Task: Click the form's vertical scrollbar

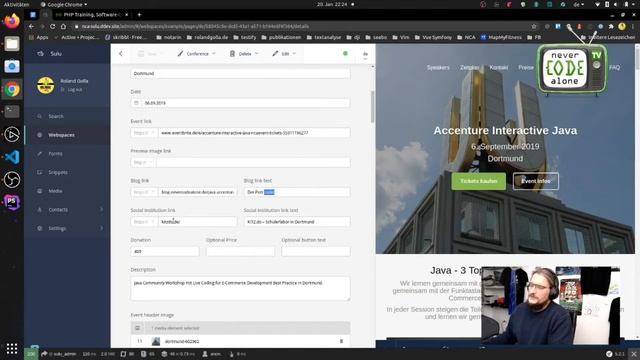Action: tap(372, 107)
